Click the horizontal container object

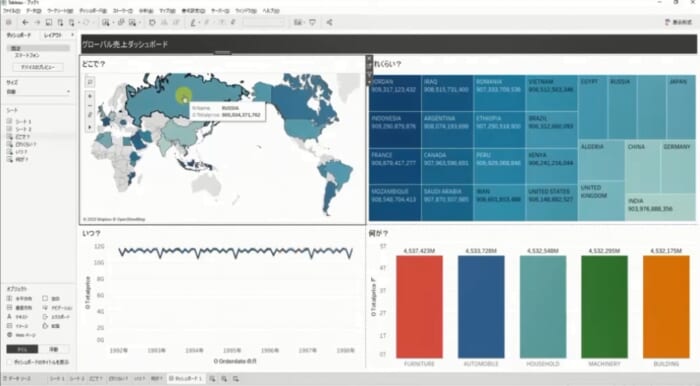pyautogui.click(x=20, y=298)
